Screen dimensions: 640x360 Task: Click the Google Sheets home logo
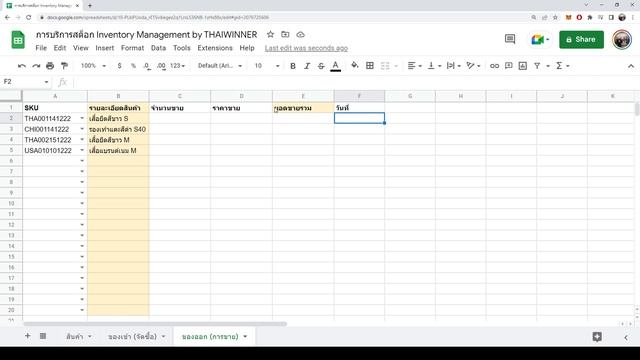(18, 40)
